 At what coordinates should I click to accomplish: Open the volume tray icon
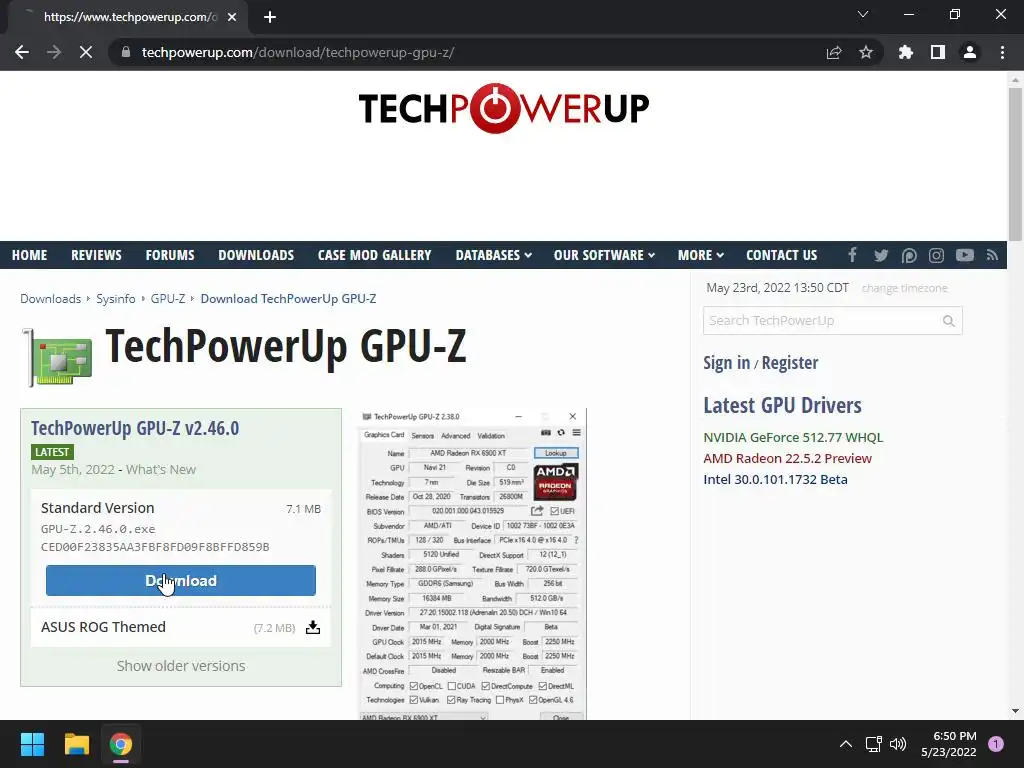click(898, 744)
